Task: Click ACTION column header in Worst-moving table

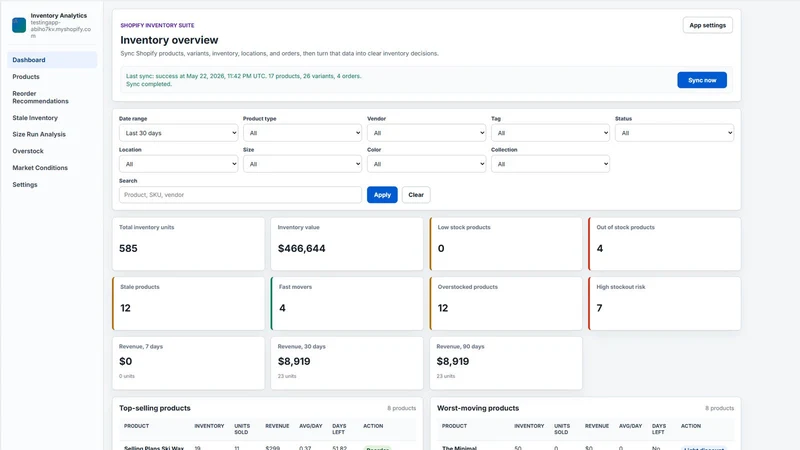Action: pos(691,426)
